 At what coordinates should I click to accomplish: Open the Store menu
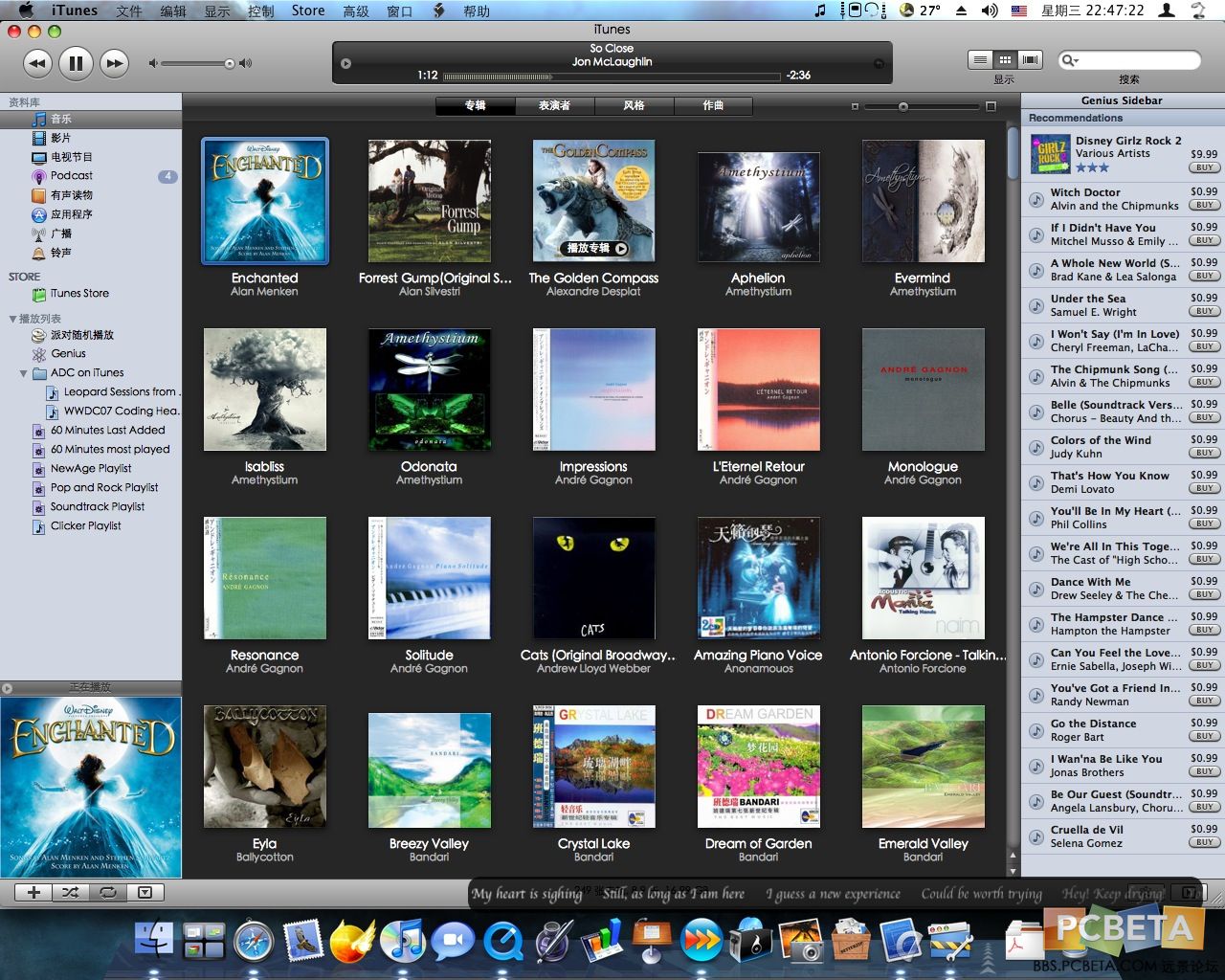308,11
